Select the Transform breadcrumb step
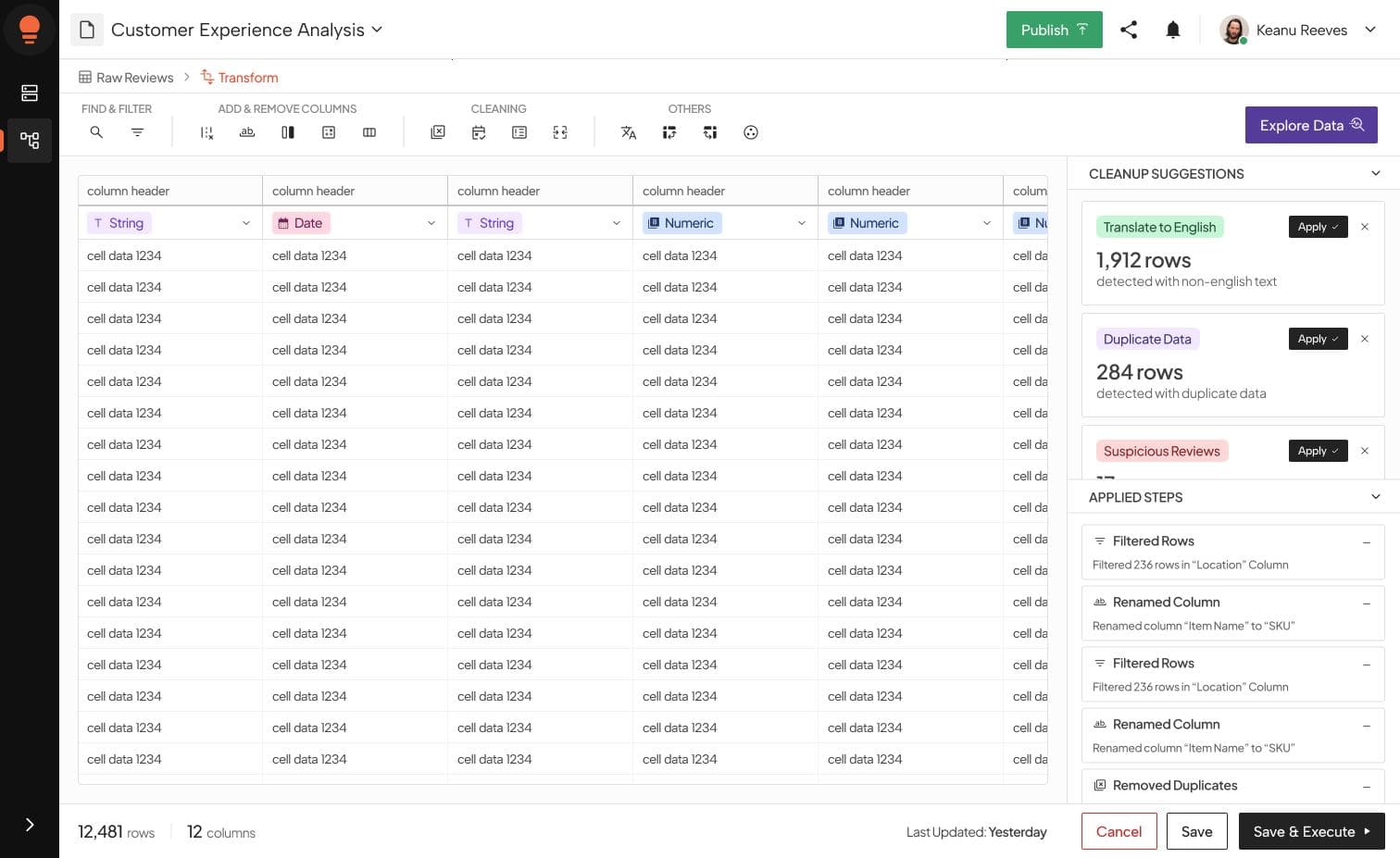Image resolution: width=1400 pixels, height=858 pixels. point(240,78)
